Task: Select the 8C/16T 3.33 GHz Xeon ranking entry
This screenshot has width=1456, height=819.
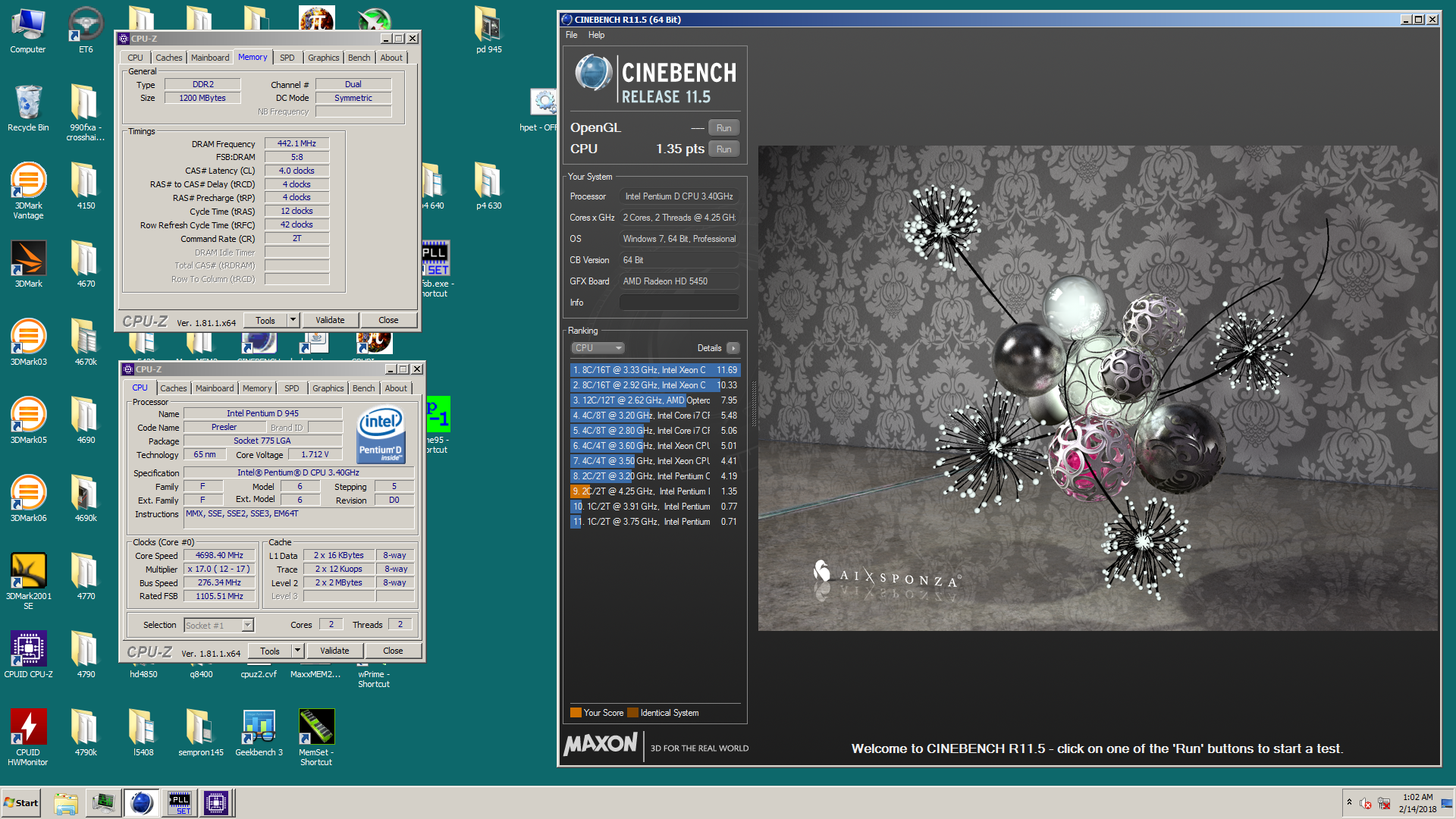Action: click(655, 370)
